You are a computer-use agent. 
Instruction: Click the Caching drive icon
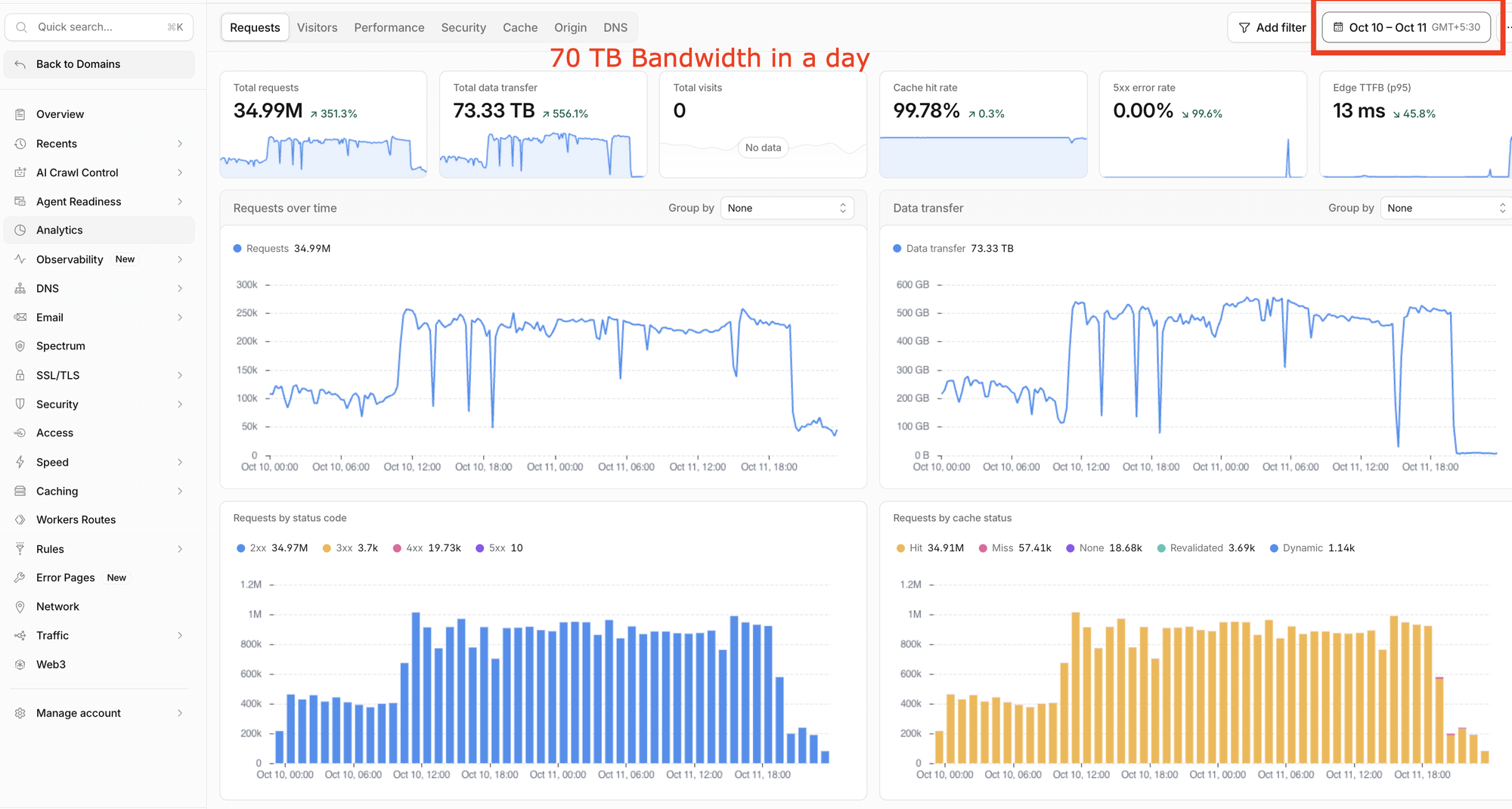[x=20, y=491]
